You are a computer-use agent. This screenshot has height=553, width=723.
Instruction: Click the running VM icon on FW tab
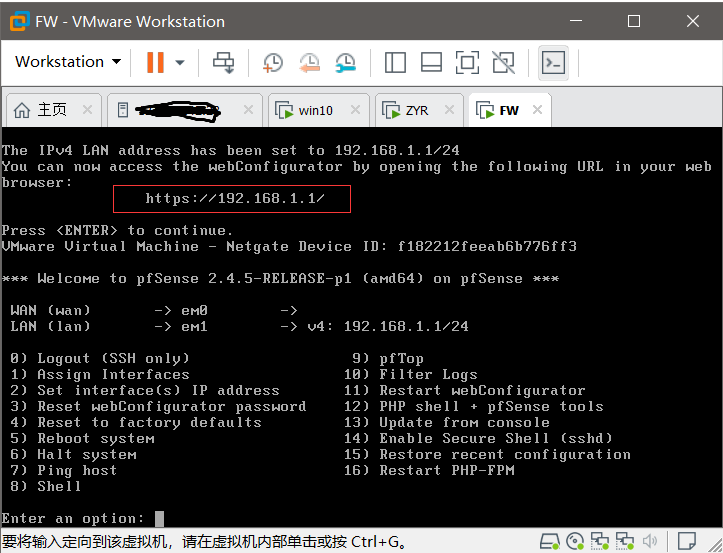[485, 111]
